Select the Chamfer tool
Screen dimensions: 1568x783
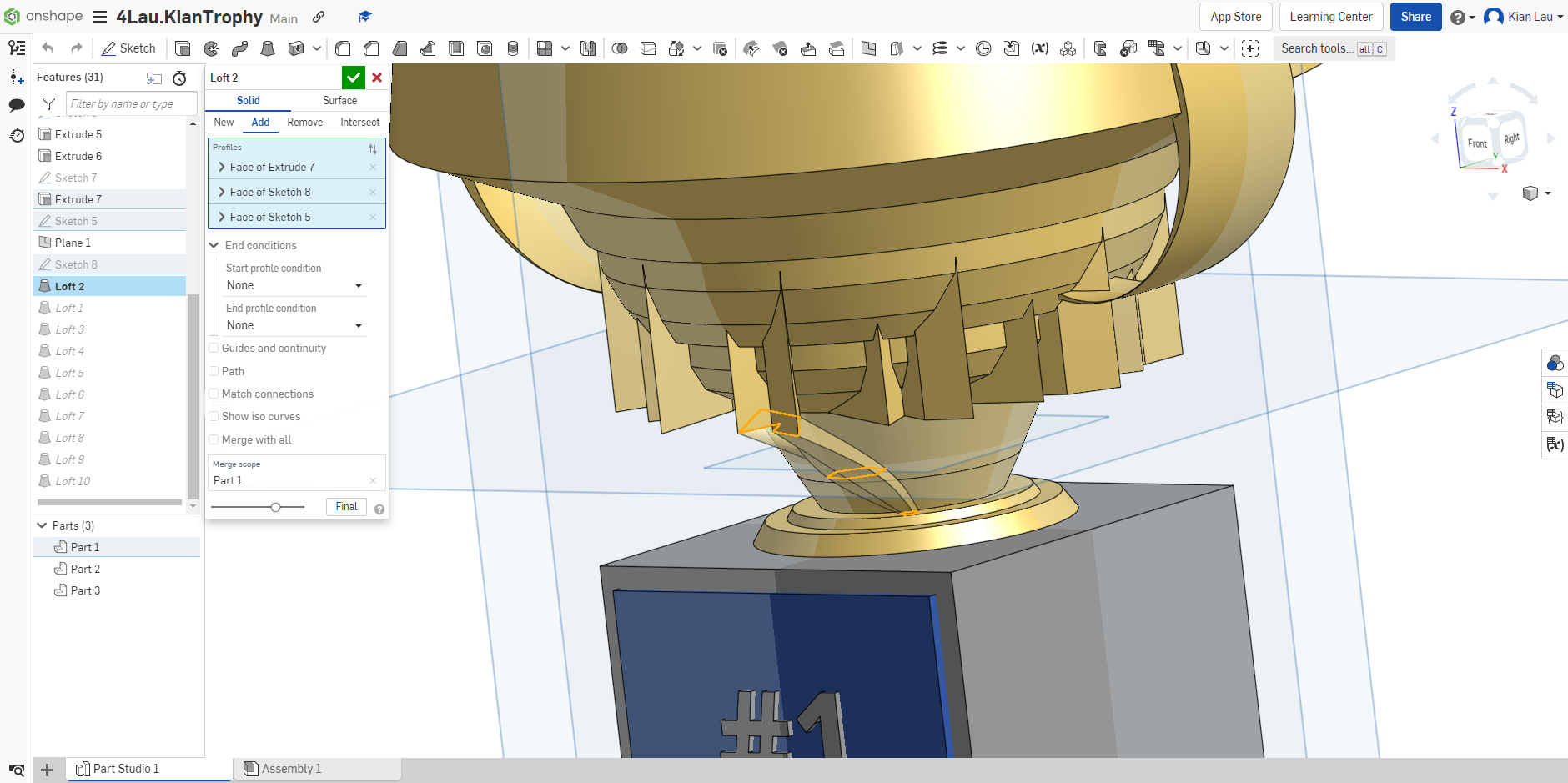tap(371, 48)
